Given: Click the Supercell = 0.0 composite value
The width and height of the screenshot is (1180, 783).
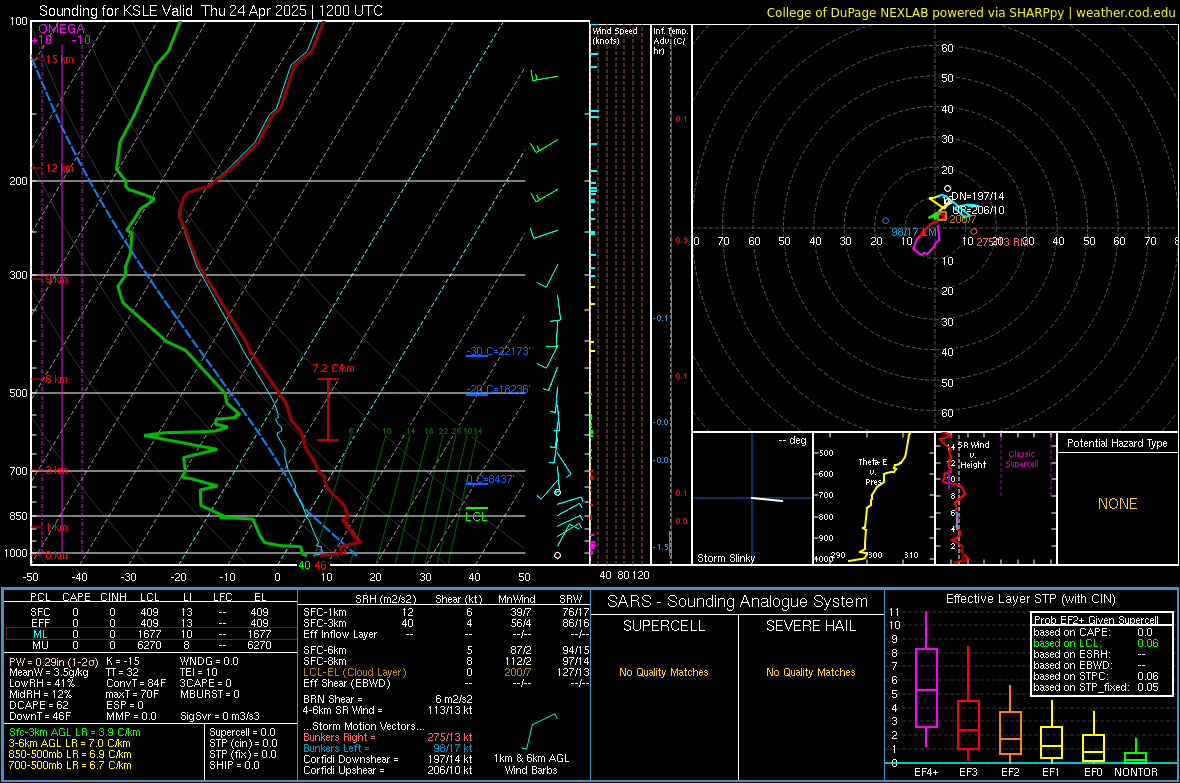Looking at the screenshot, I should [x=242, y=733].
